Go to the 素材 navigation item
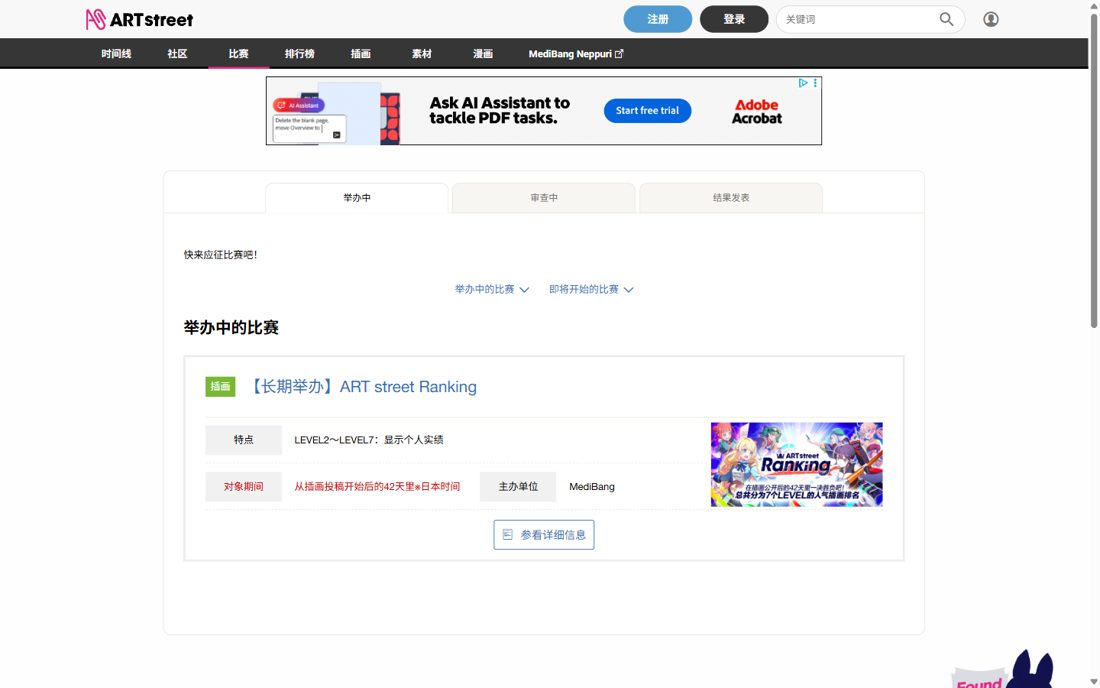1100x688 pixels. point(422,54)
